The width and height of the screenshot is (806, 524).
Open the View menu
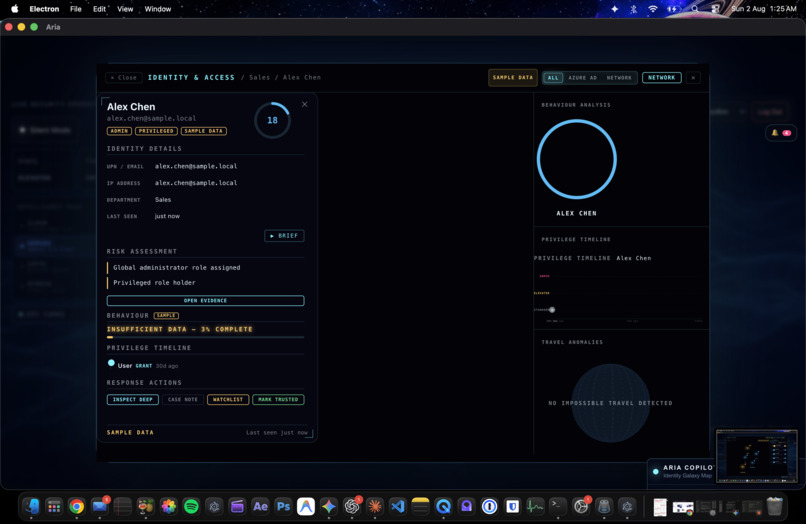(125, 9)
